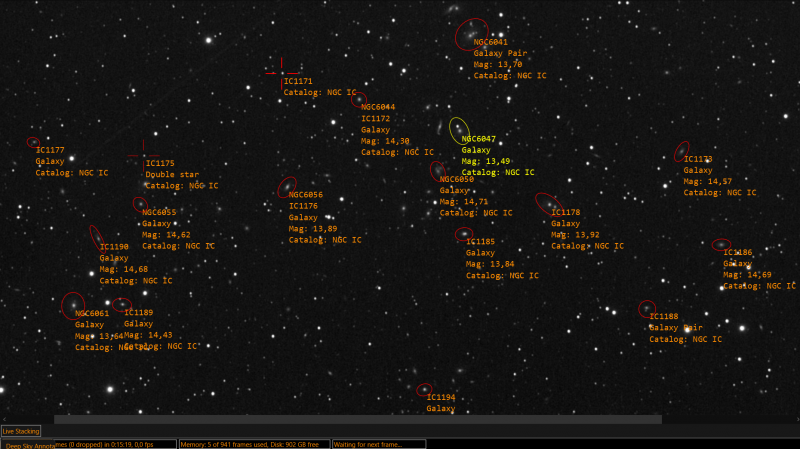Screen dimensions: 800x449
Task: Select the NGC6050 annotation label
Action: 457,179
